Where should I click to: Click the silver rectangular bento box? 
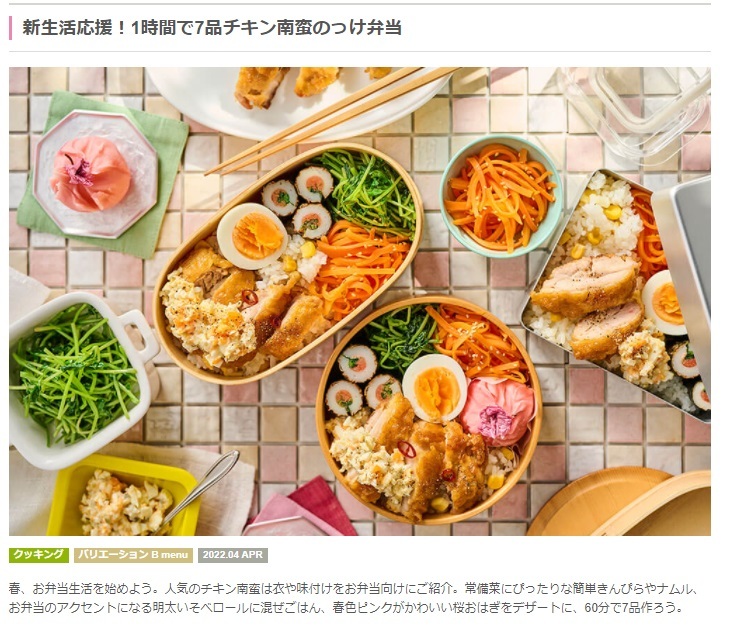620,294
